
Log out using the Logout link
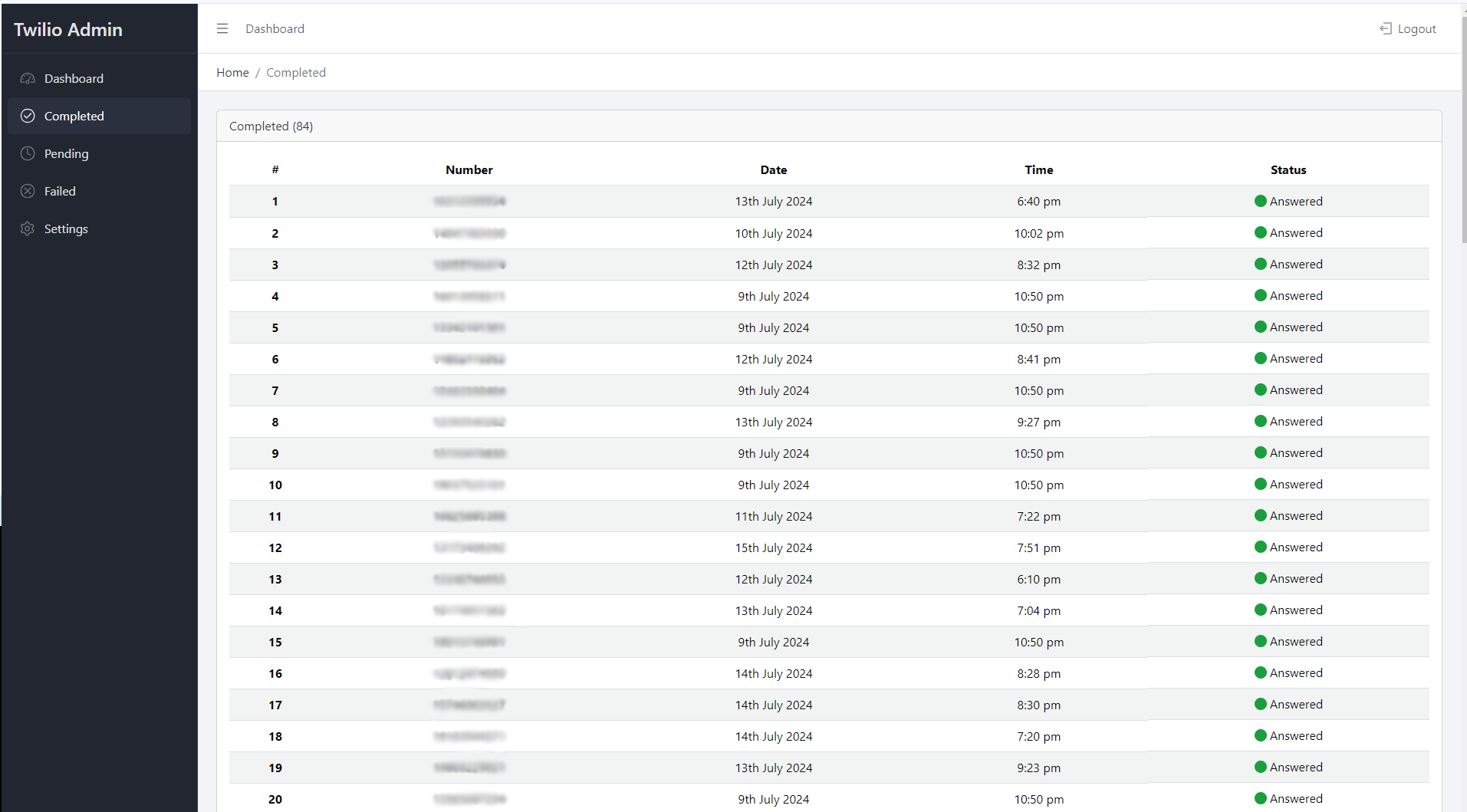coord(1408,28)
